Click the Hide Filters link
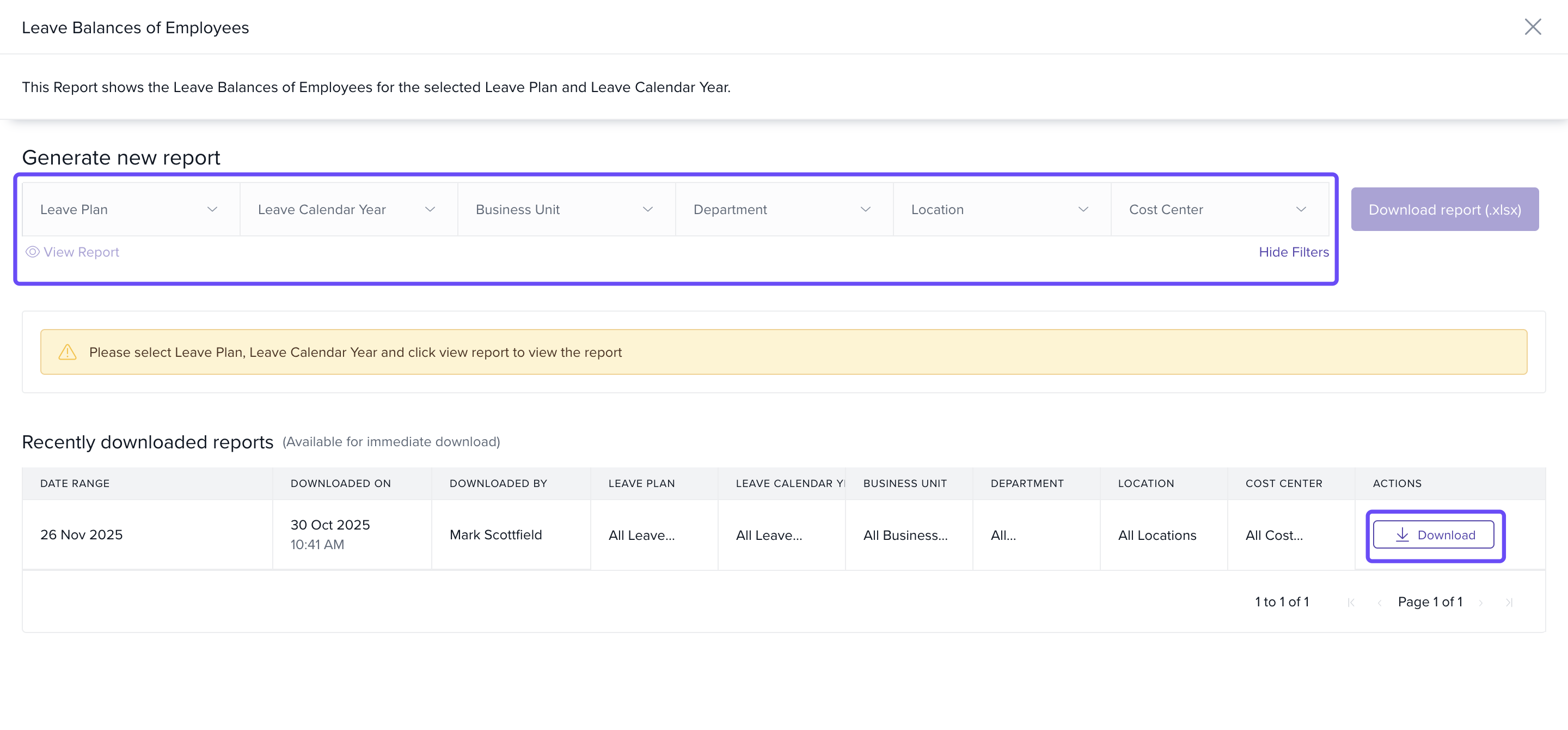The width and height of the screenshot is (1568, 730). click(1293, 252)
